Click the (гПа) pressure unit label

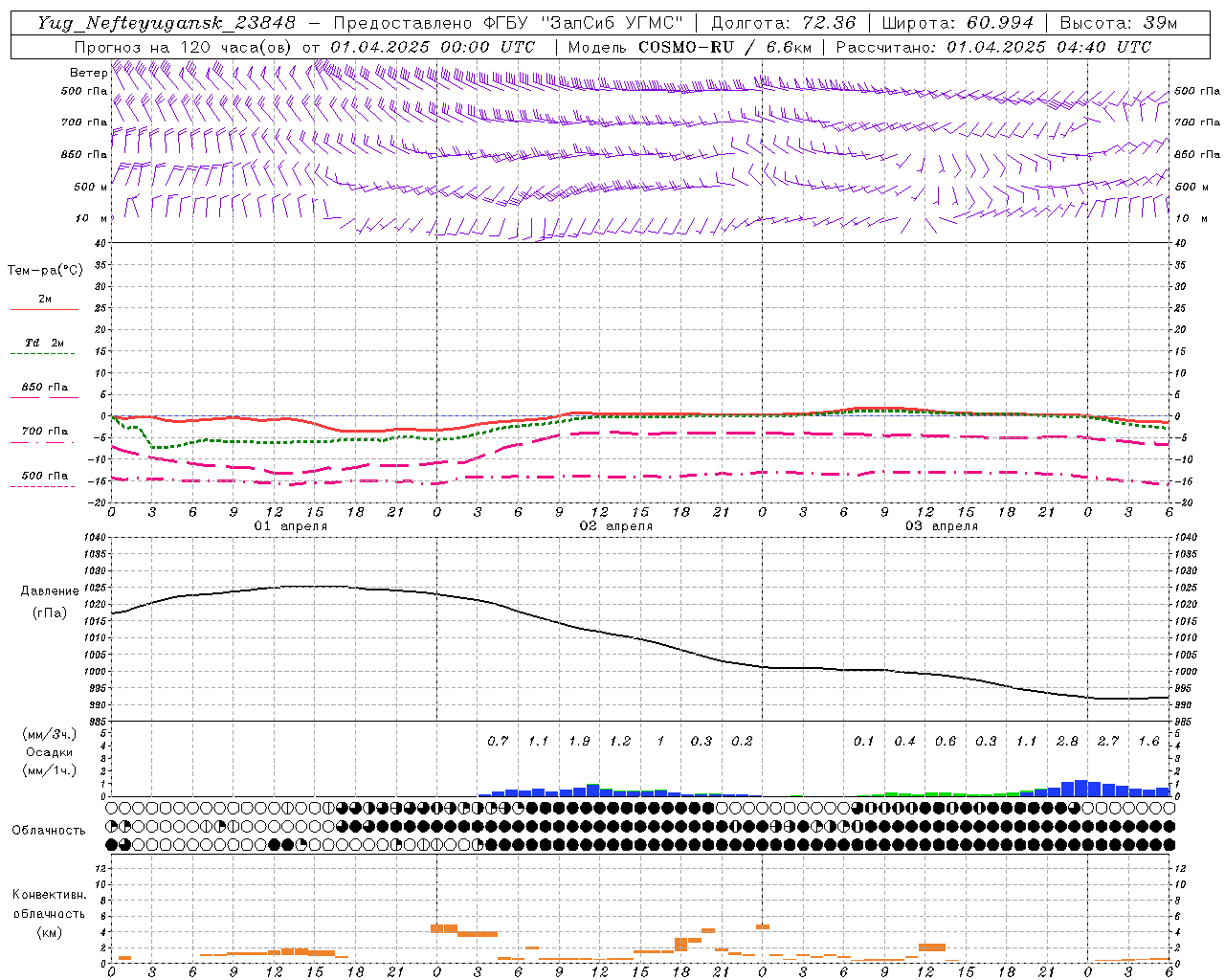tap(50, 613)
